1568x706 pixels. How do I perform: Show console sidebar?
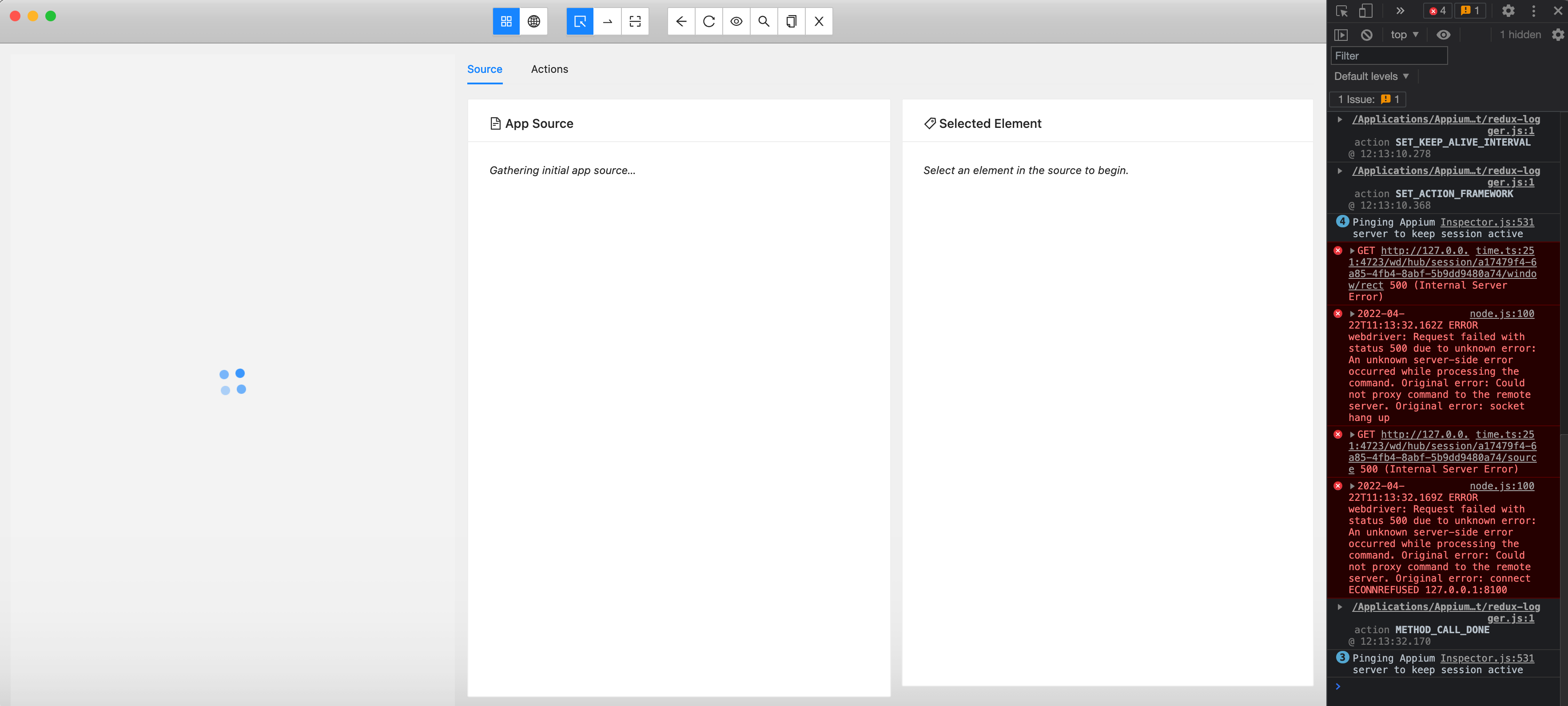tap(1341, 36)
